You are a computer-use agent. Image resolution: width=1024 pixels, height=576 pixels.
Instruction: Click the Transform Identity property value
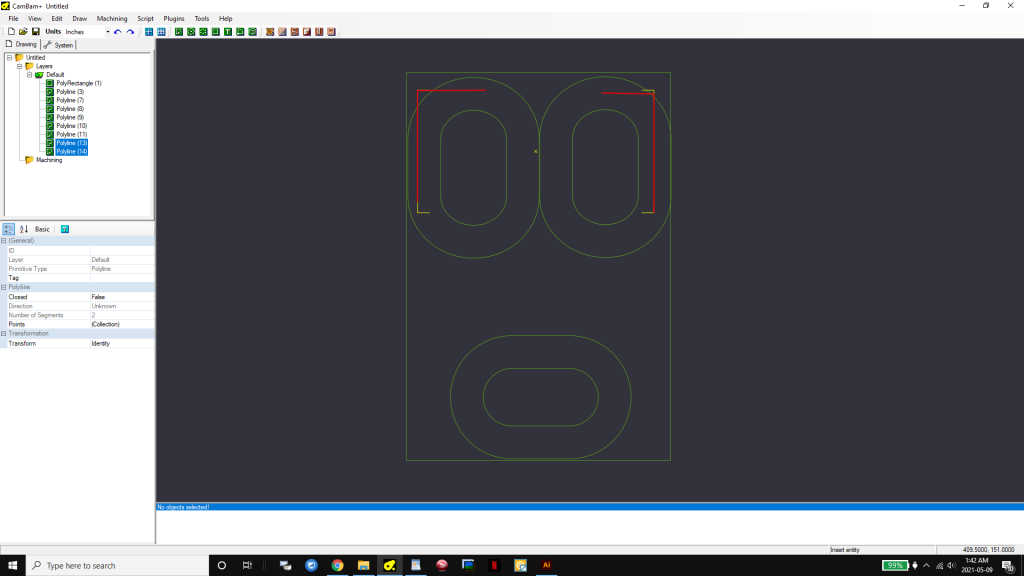tap(122, 343)
